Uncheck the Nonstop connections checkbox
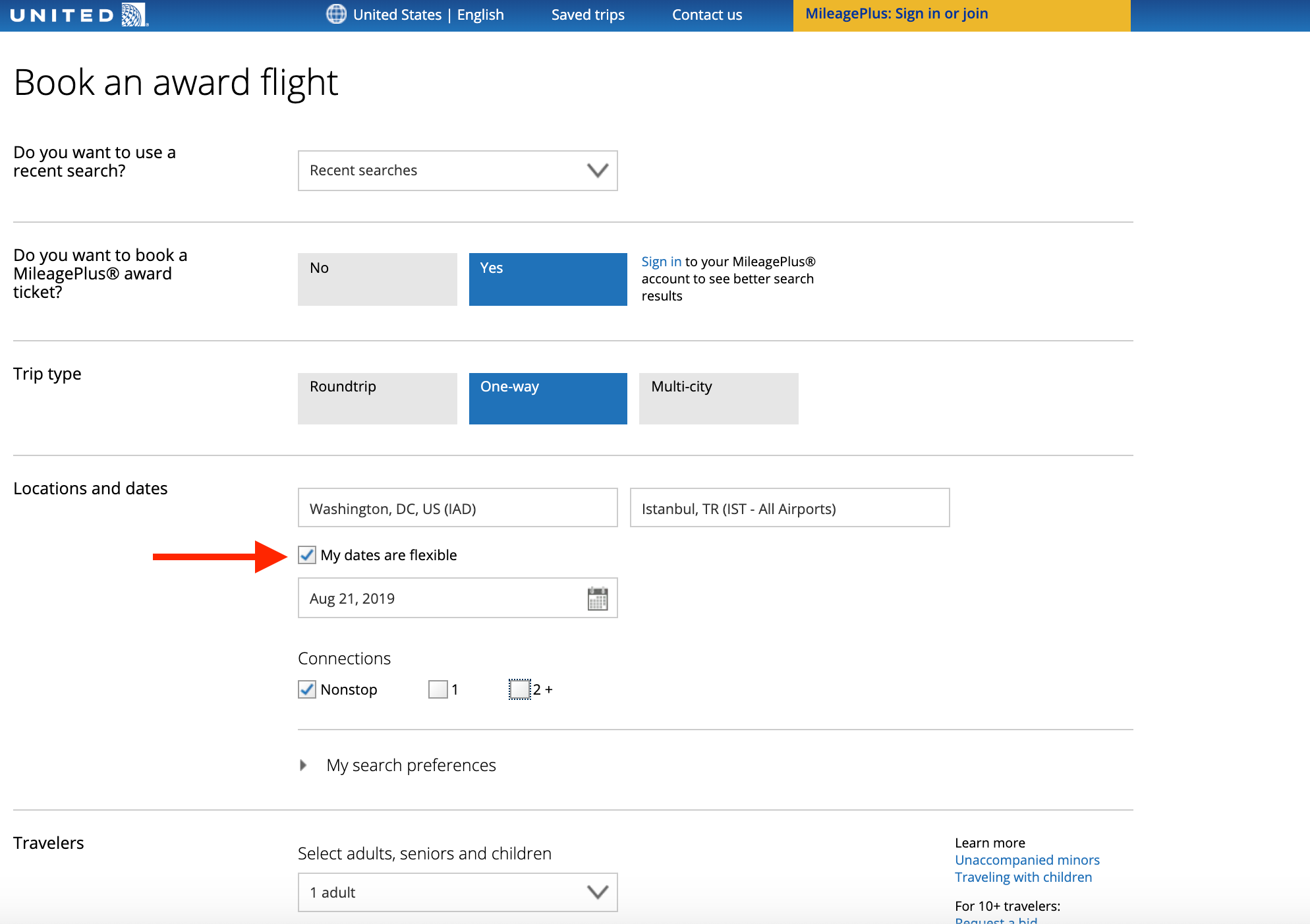The image size is (1310, 924). (x=307, y=689)
